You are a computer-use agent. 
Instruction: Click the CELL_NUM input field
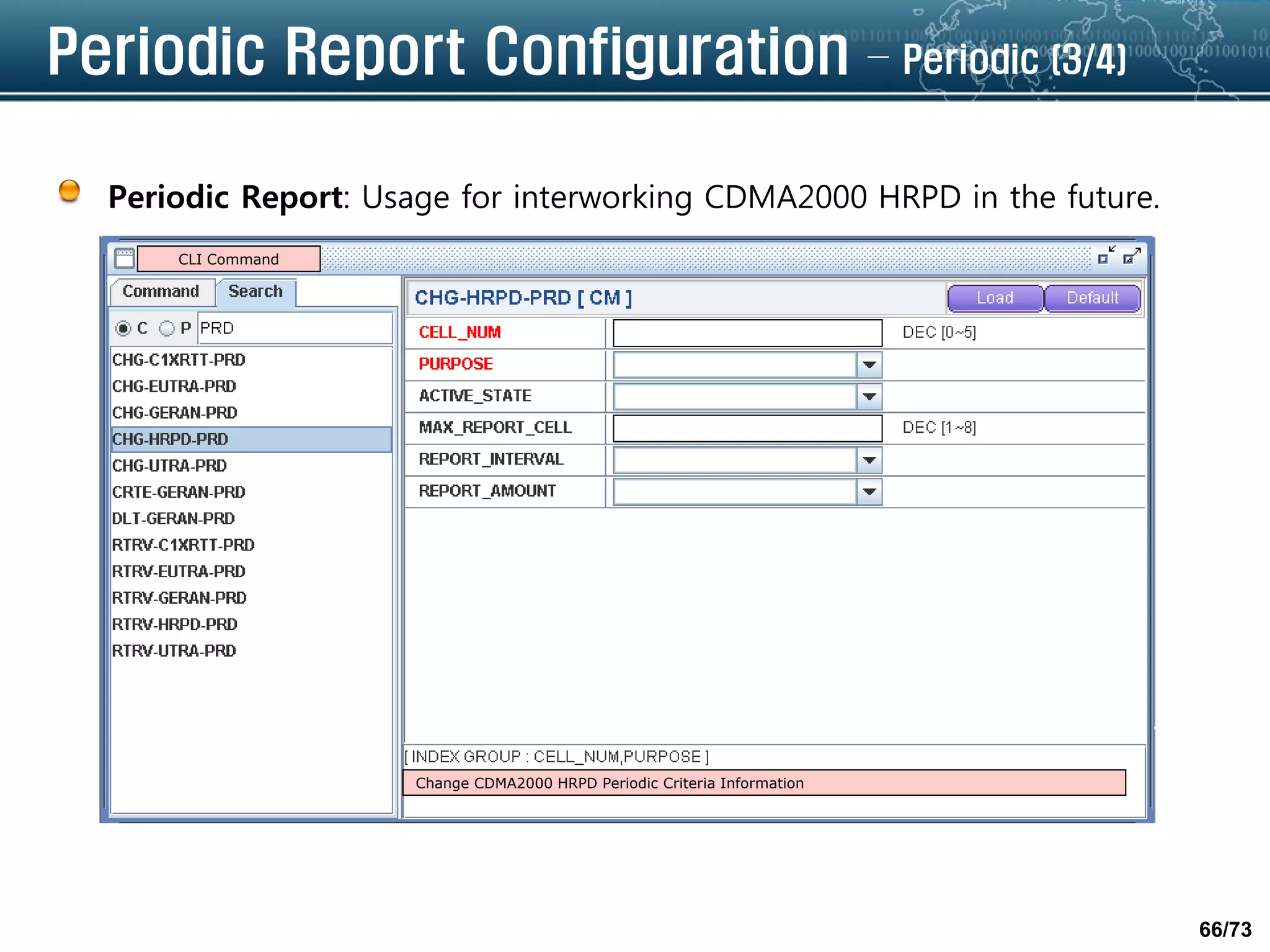click(x=747, y=333)
